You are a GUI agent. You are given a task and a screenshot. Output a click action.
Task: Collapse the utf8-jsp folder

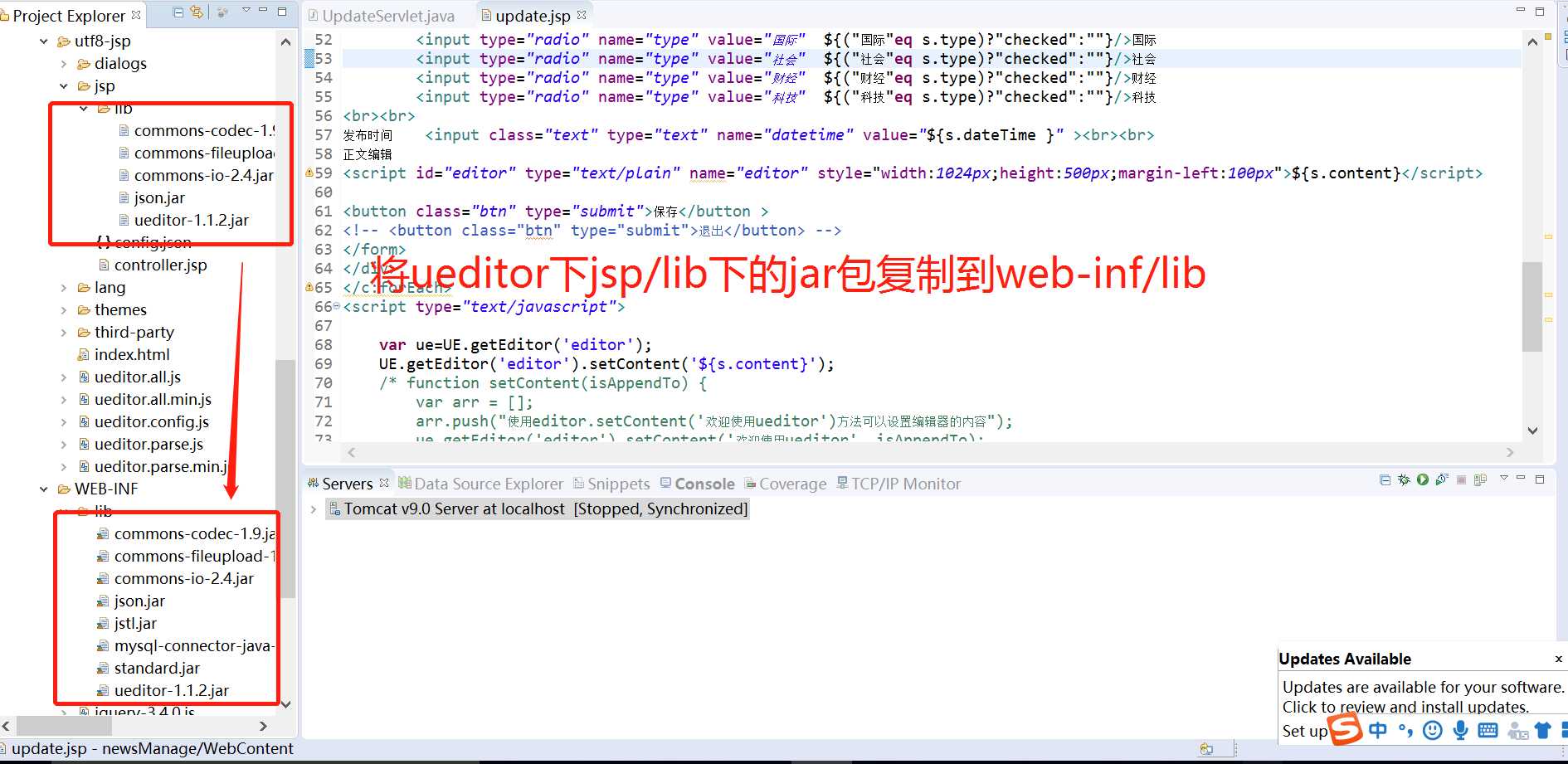pos(44,41)
